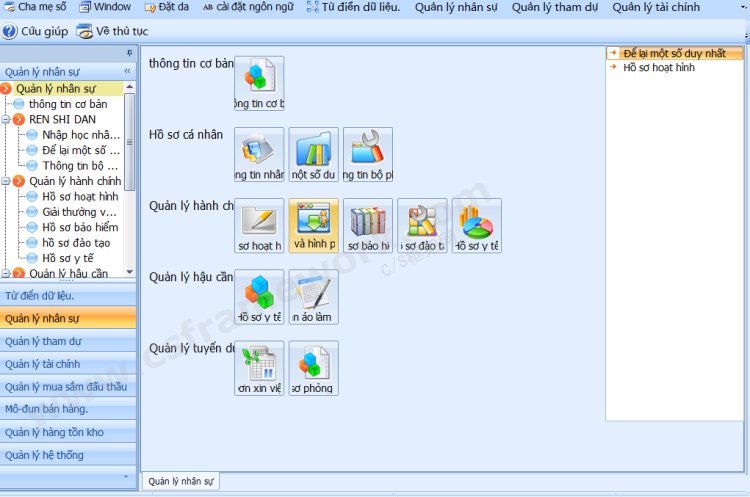Select Quản lý tham dự in sidebar
The width and height of the screenshot is (750, 497).
(x=43, y=341)
